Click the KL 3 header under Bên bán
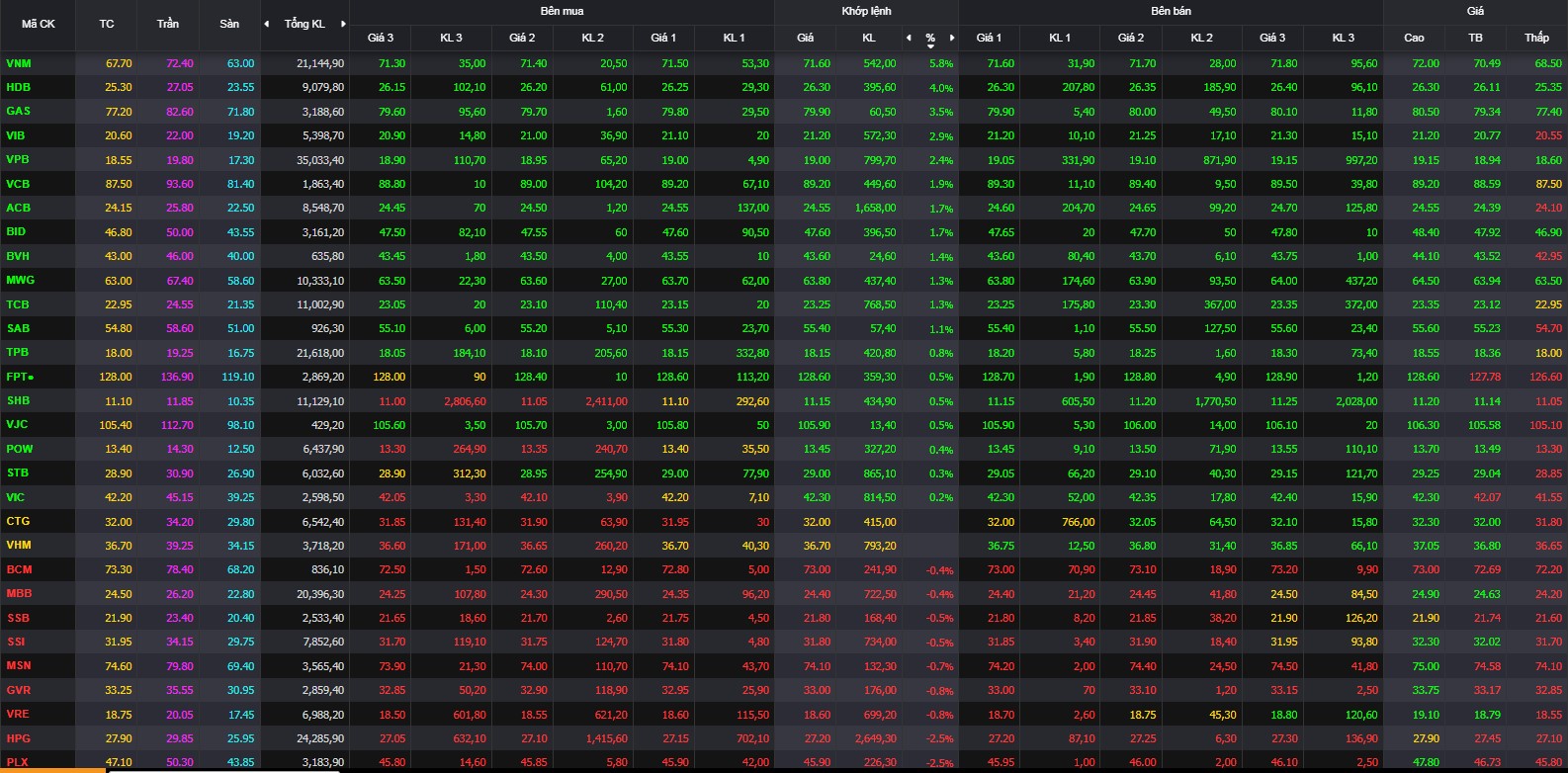Image resolution: width=1568 pixels, height=773 pixels. (1343, 38)
